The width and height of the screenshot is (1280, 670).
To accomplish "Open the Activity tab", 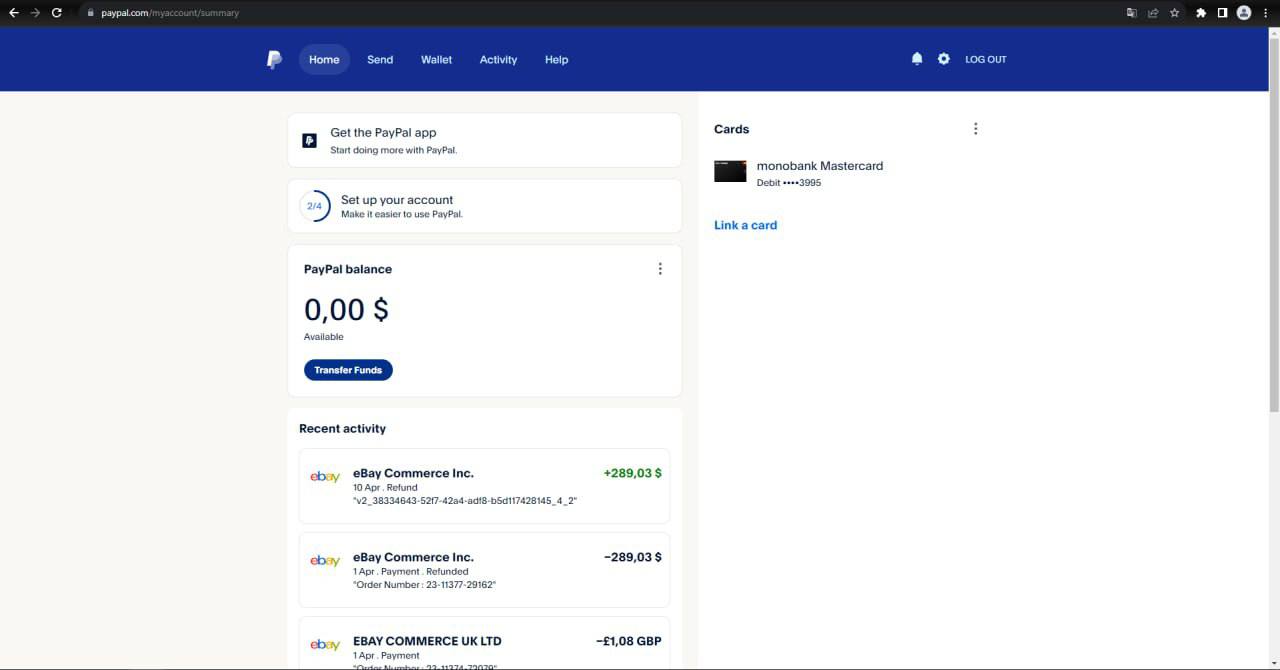I will pyautogui.click(x=498, y=60).
